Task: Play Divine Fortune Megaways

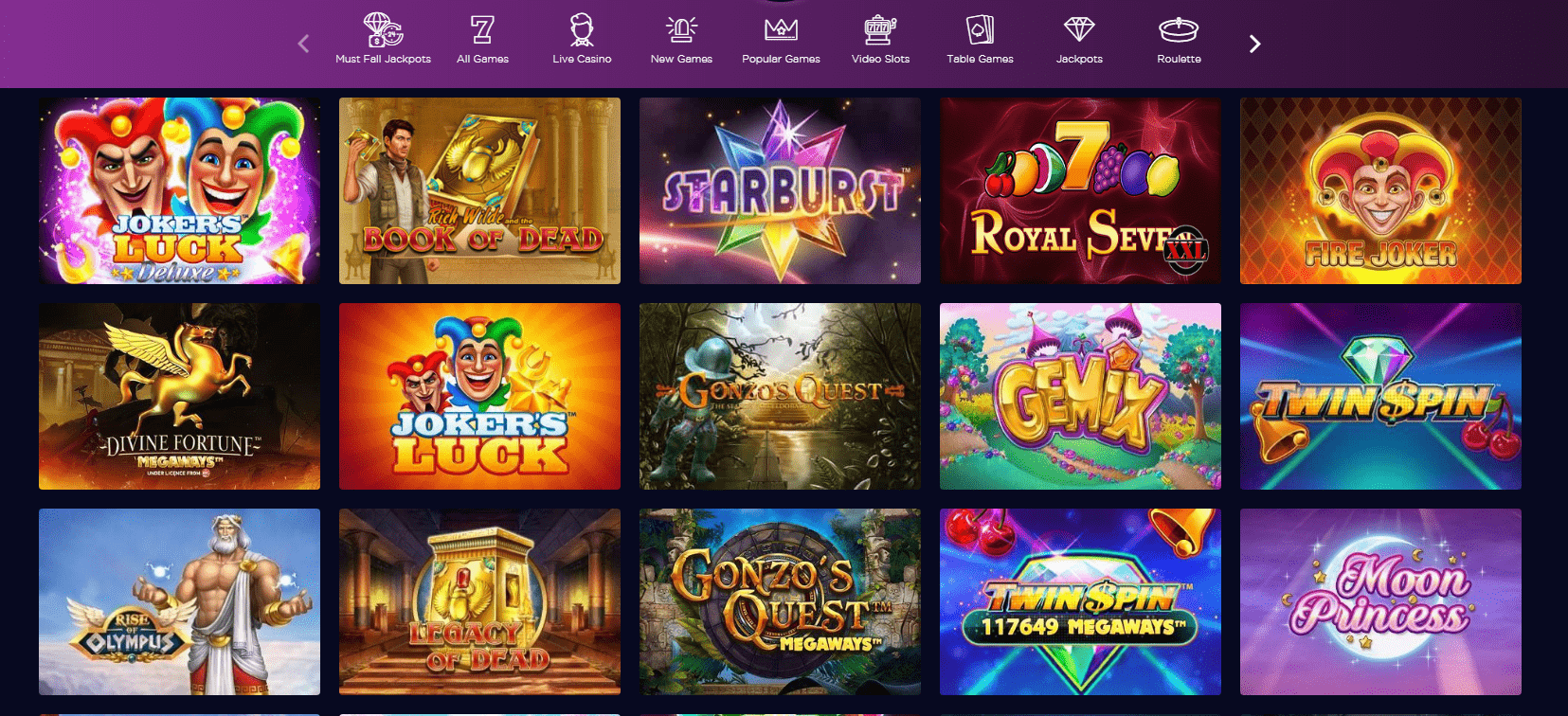Action: pos(179,396)
